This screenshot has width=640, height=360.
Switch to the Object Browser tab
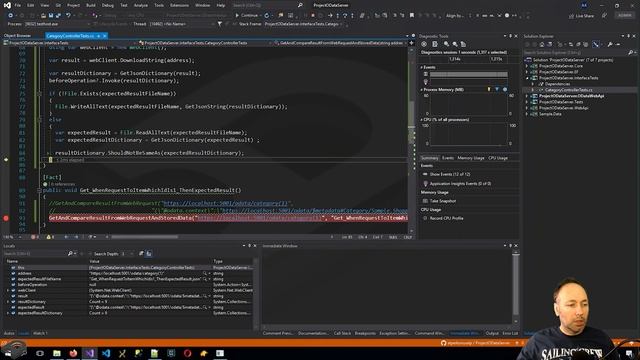(x=18, y=36)
